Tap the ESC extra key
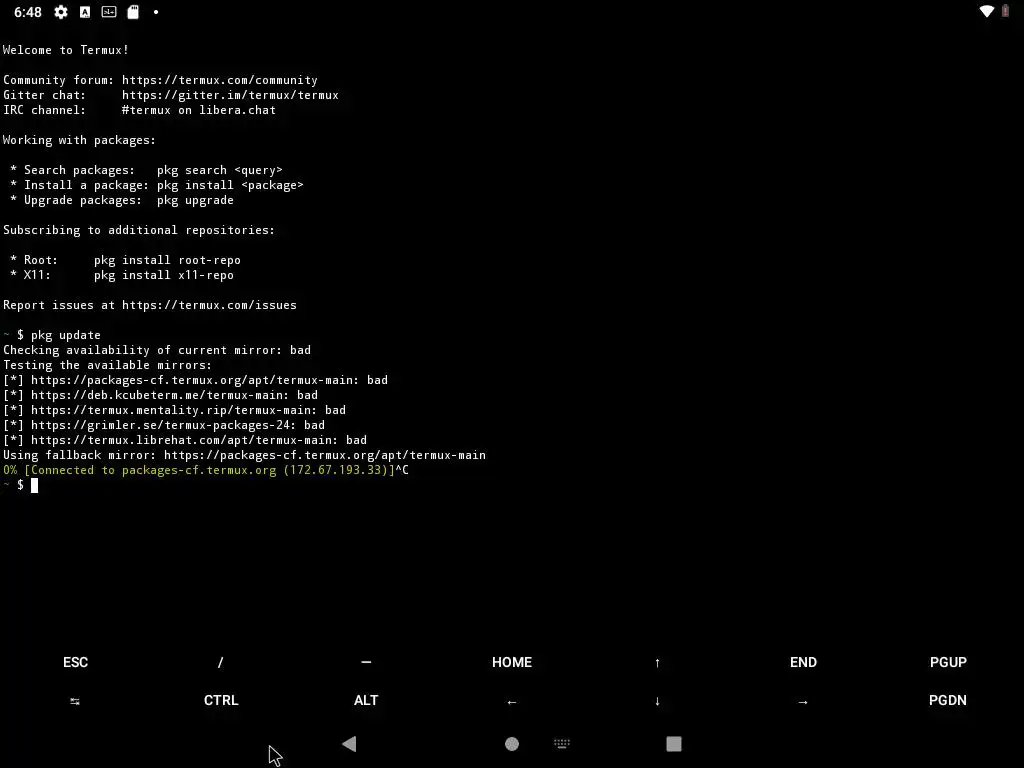The height and width of the screenshot is (768, 1024). click(75, 662)
